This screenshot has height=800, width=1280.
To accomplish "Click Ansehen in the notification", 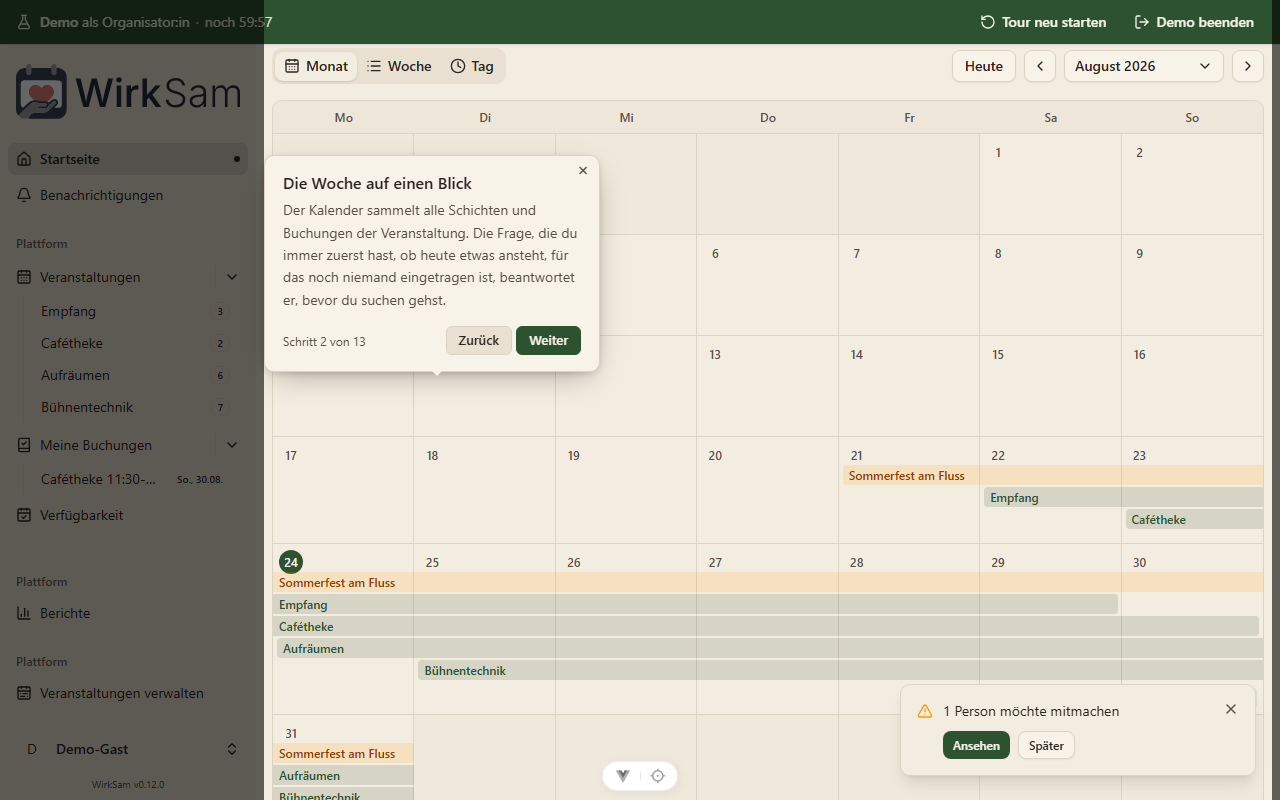I will tap(976, 746).
